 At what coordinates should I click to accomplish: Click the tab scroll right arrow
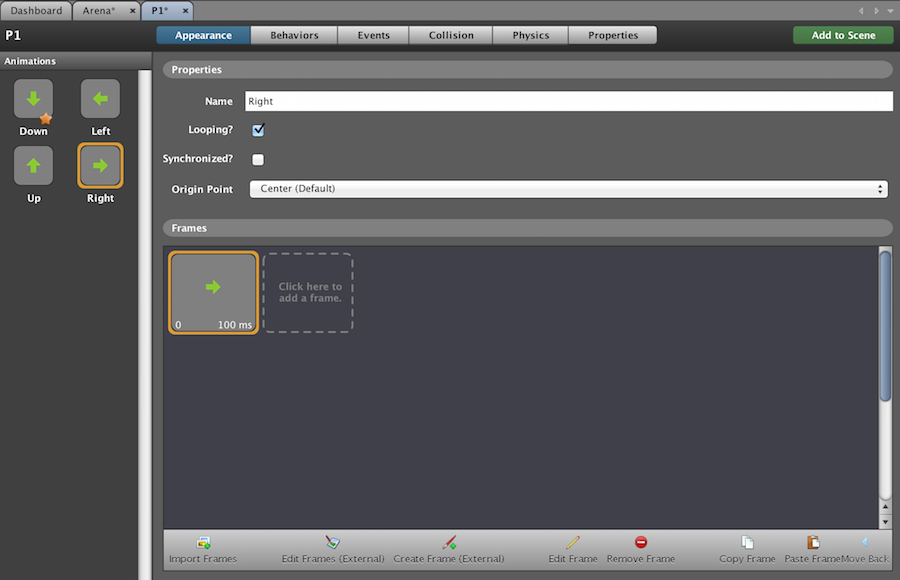pyautogui.click(x=876, y=10)
